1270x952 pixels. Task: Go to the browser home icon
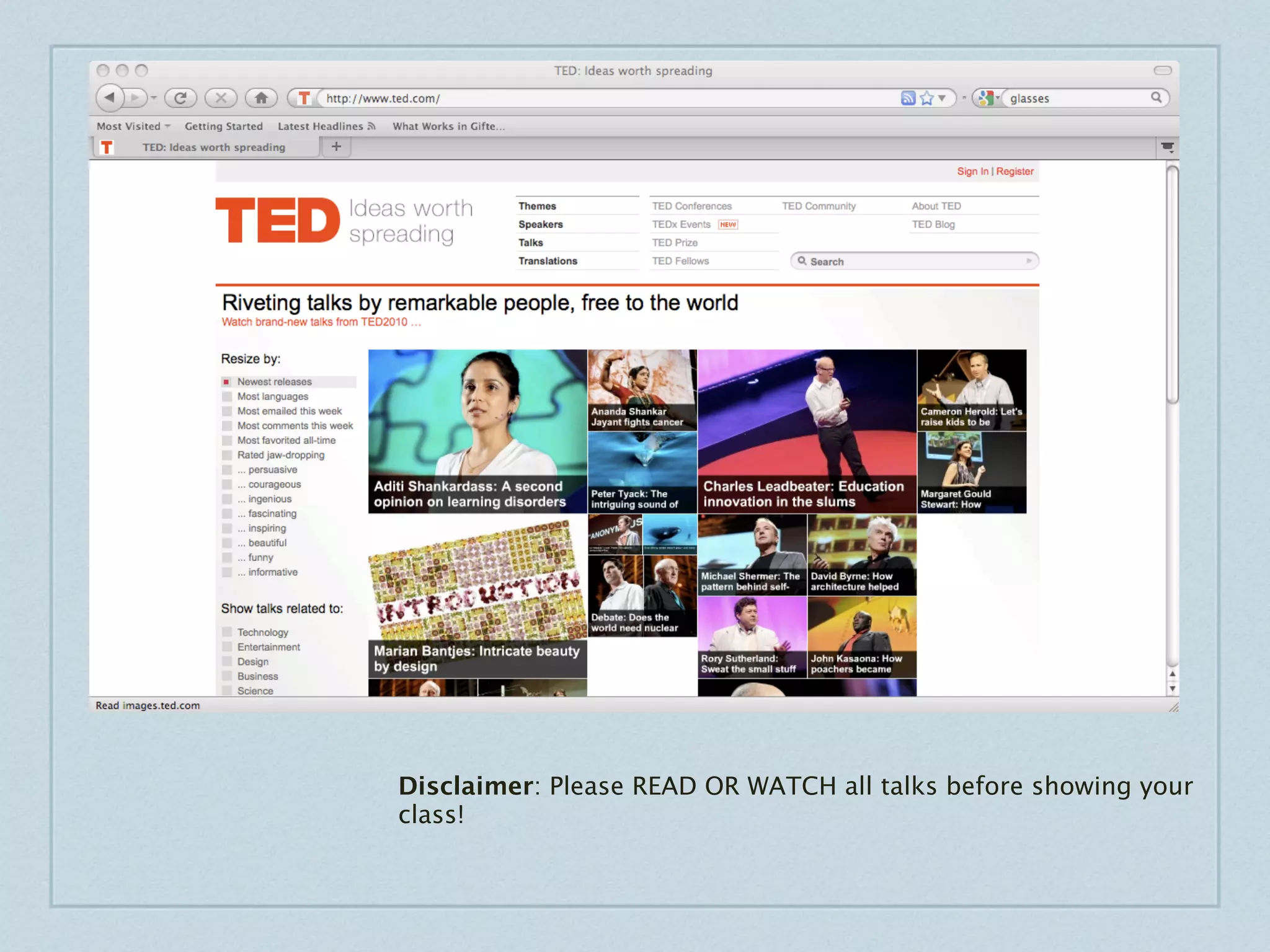261,97
